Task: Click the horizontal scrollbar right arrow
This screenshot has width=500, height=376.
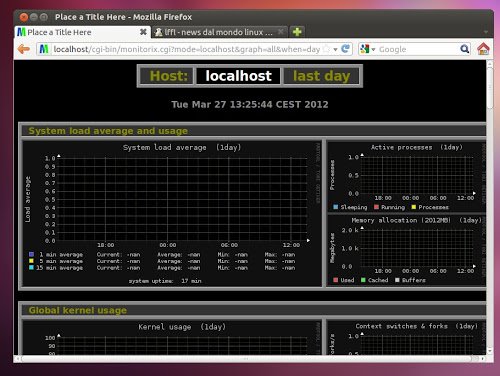Action: tap(483, 359)
